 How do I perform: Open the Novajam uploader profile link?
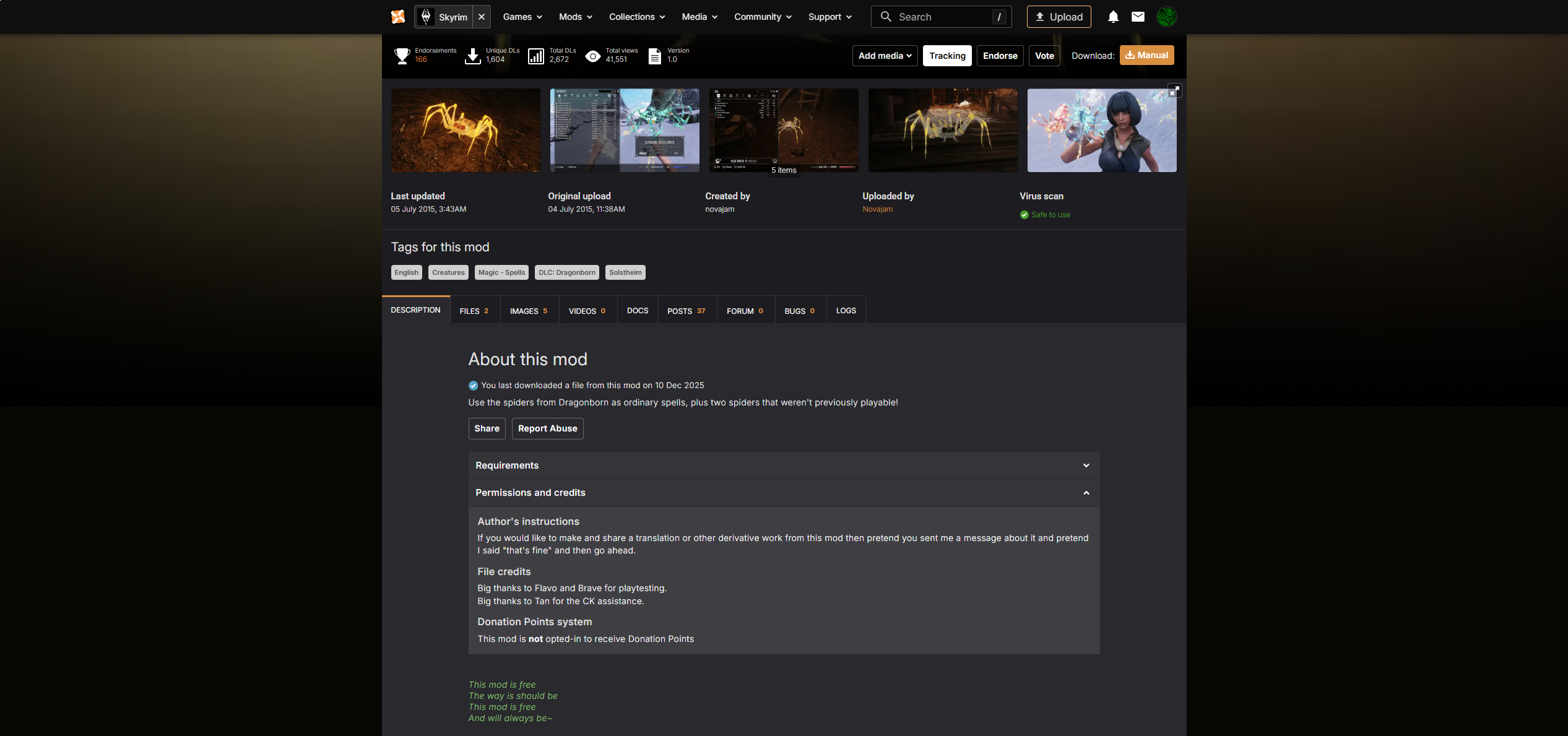[877, 209]
